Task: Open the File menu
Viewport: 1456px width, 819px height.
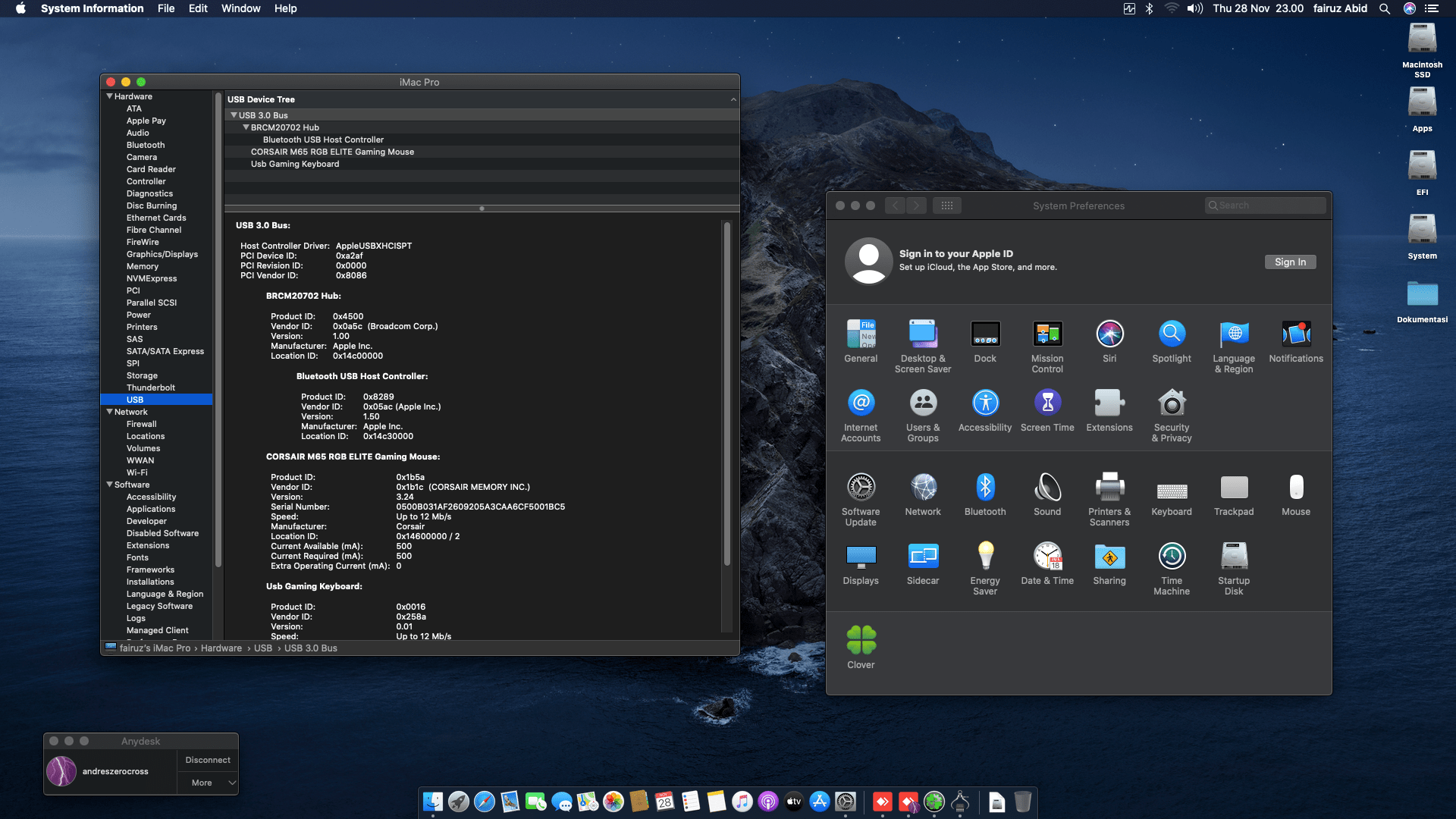Action: tap(166, 8)
